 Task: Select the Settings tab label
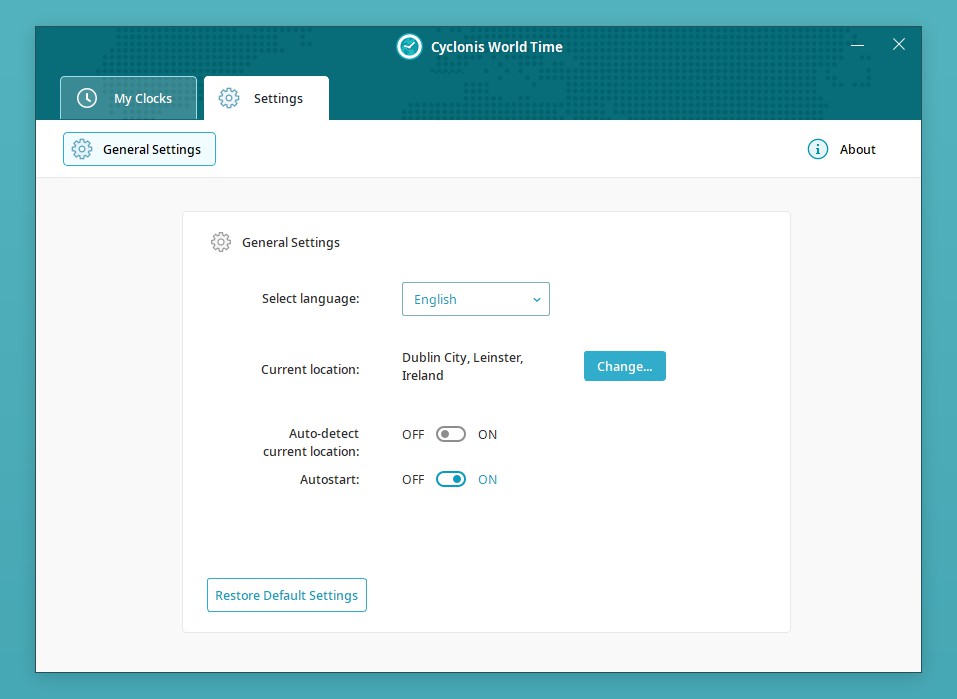click(x=278, y=98)
